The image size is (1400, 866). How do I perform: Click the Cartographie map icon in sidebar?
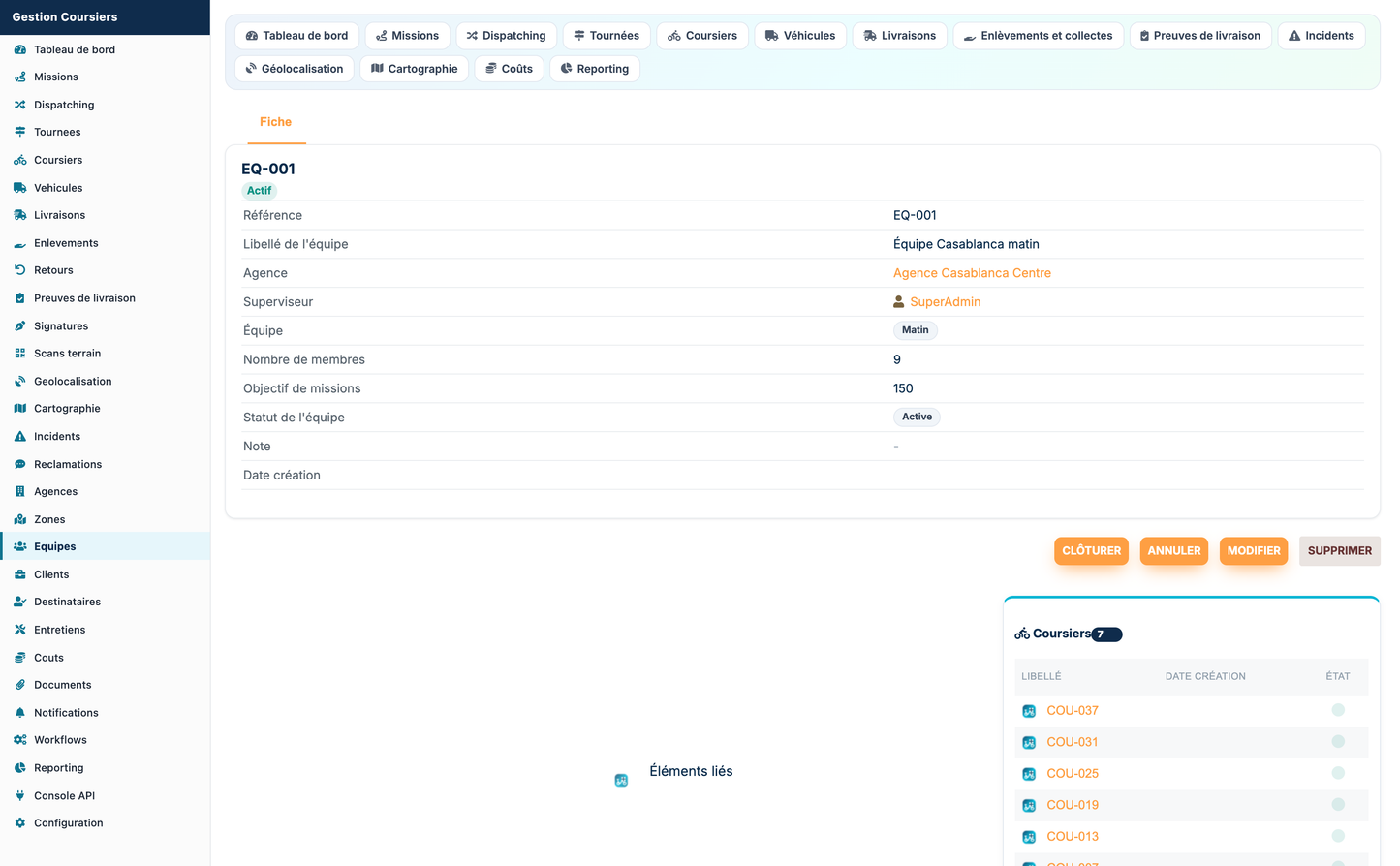[19, 409]
